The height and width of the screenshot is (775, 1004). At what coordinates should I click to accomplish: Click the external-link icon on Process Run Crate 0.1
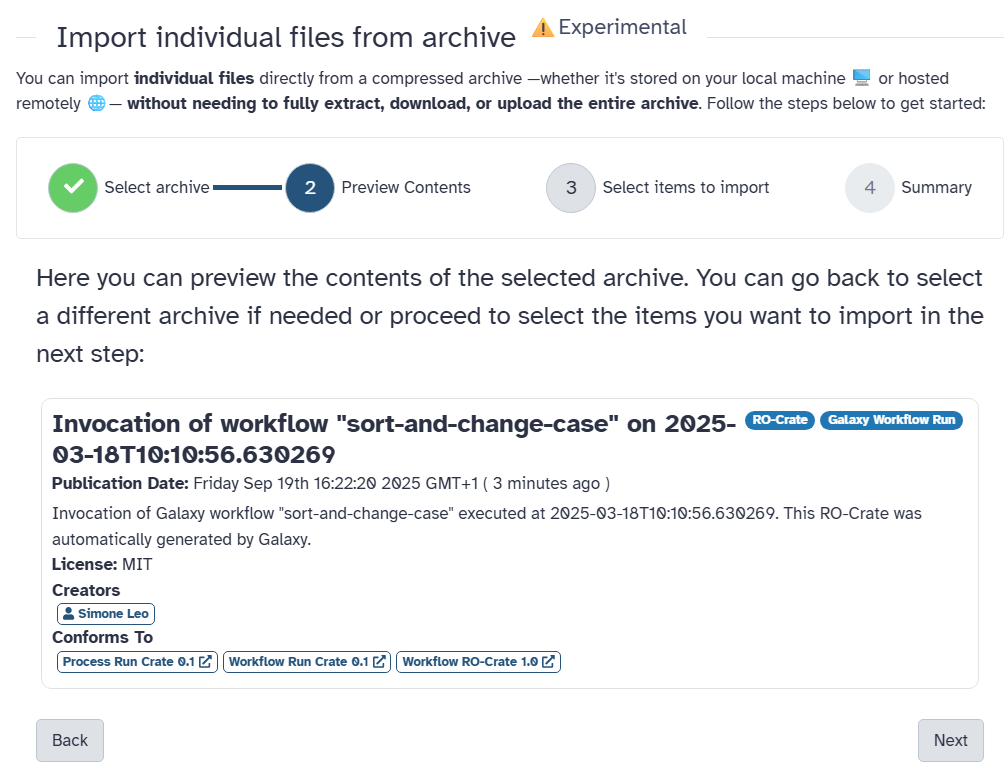[205, 661]
